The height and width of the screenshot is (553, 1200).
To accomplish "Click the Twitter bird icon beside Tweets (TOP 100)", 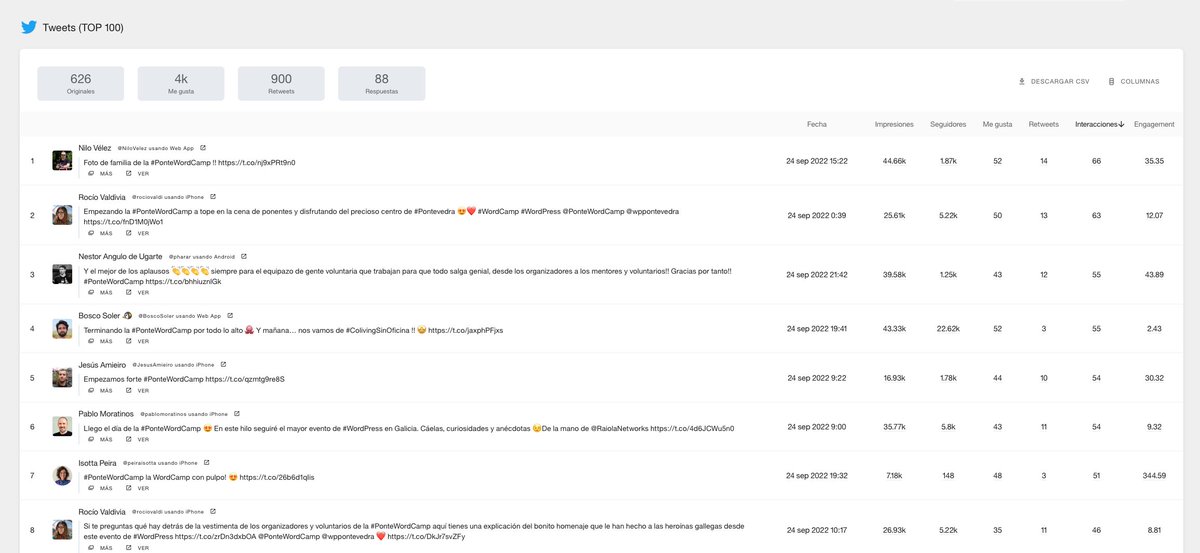I will click(x=29, y=27).
